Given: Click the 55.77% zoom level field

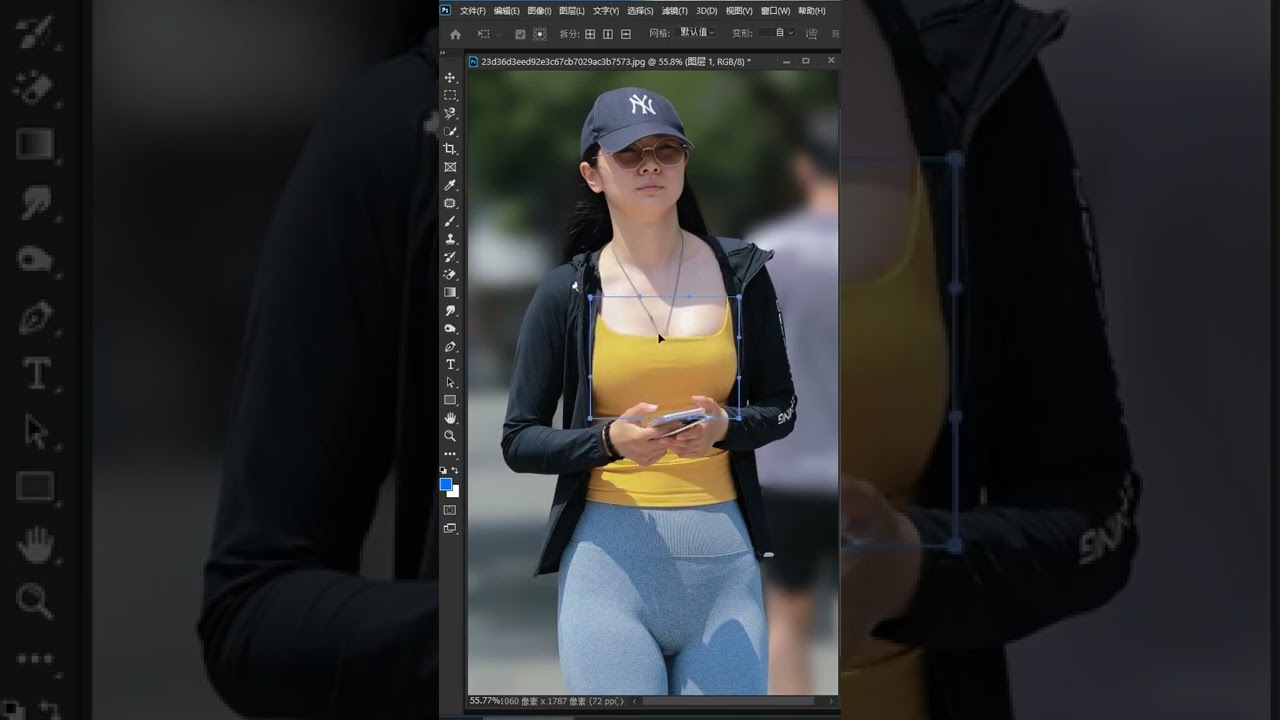Looking at the screenshot, I should (x=484, y=701).
